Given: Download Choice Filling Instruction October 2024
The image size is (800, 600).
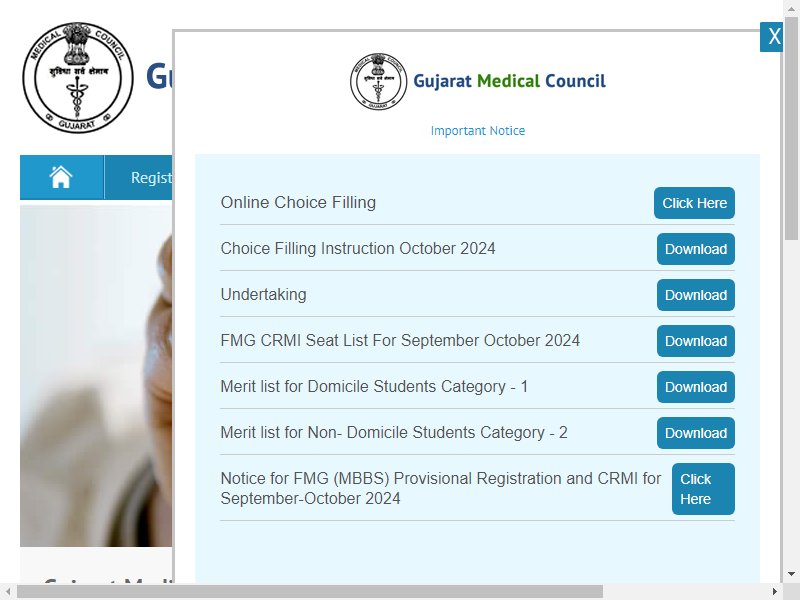Looking at the screenshot, I should (x=696, y=249).
